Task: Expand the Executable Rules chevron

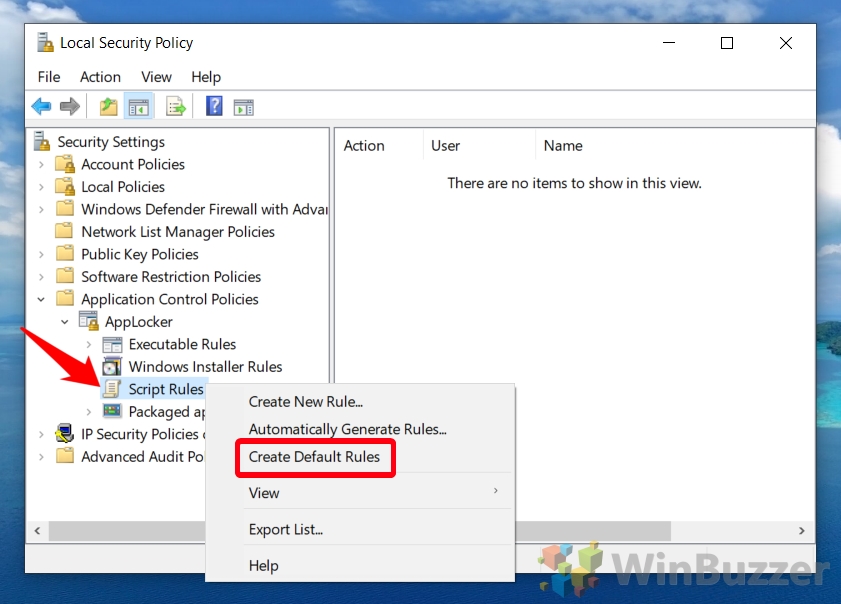Action: [88, 344]
